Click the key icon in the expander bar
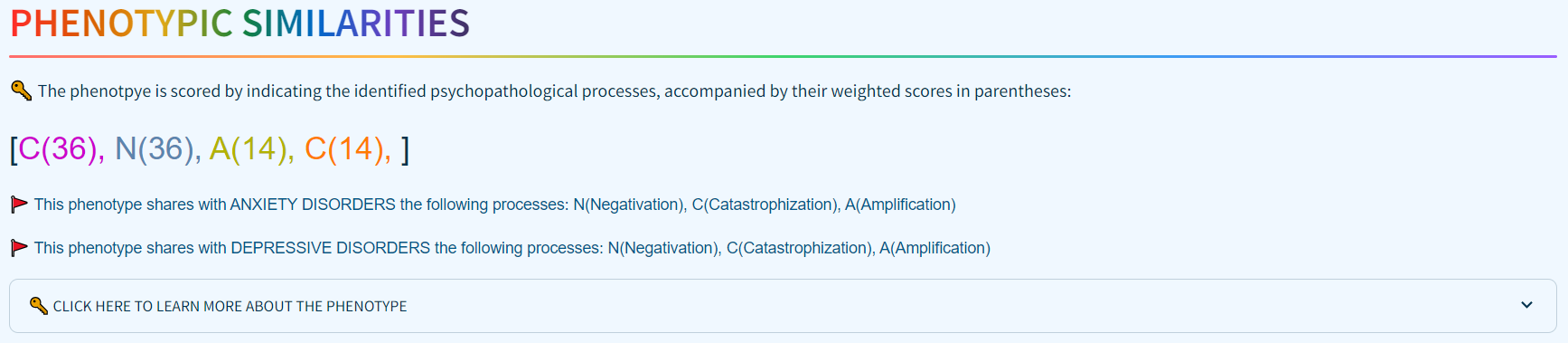 (38, 306)
